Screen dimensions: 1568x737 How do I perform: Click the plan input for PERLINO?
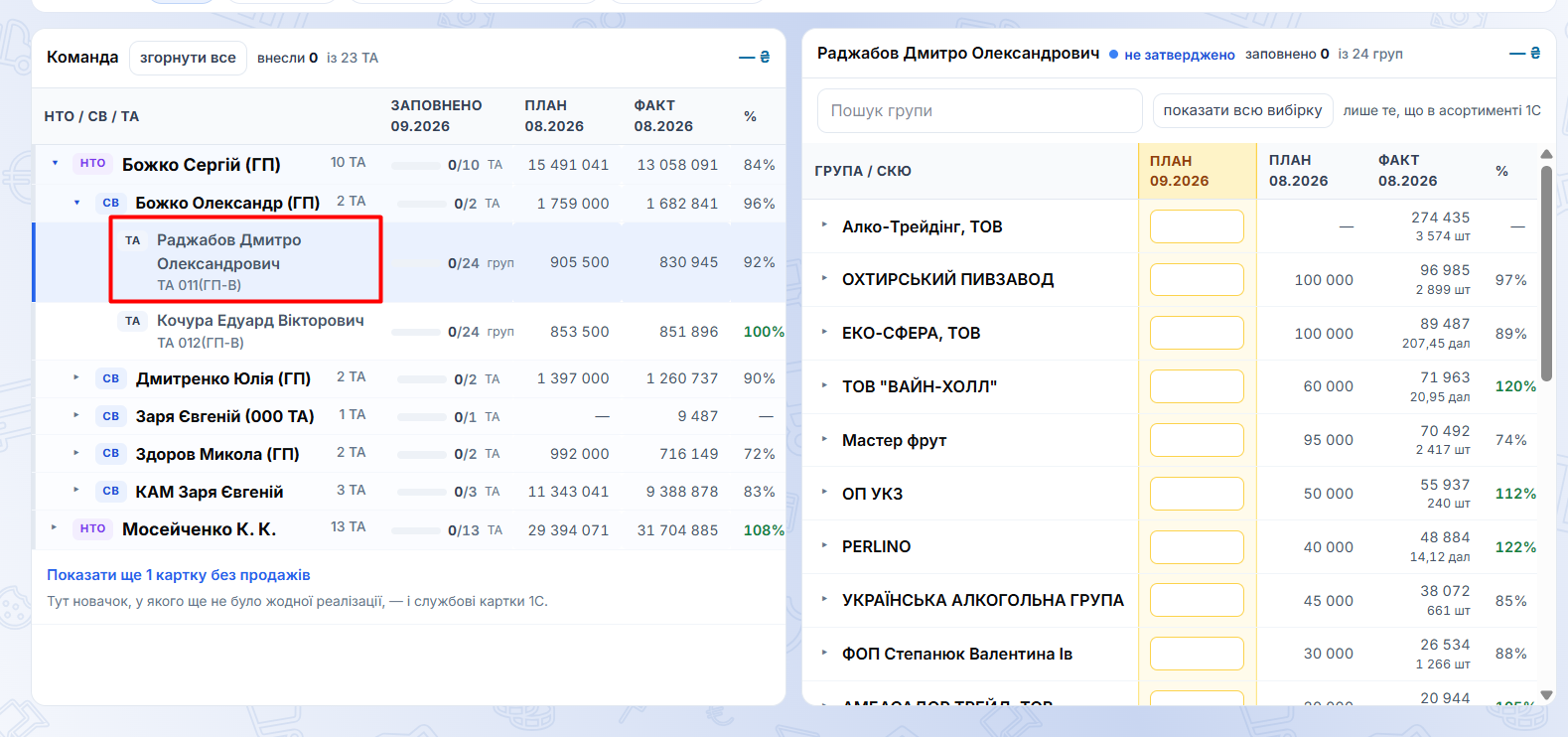click(1197, 547)
